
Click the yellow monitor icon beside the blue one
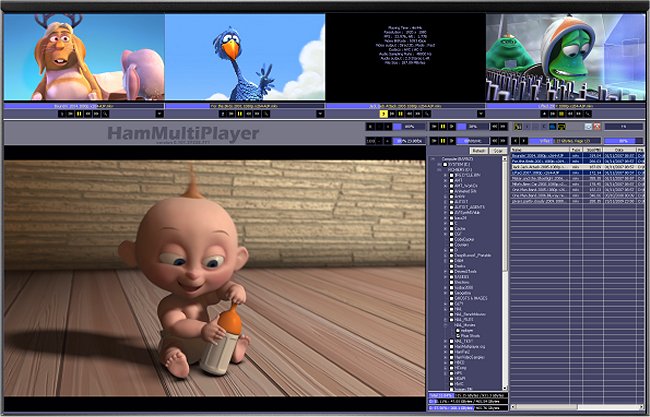(x=561, y=126)
